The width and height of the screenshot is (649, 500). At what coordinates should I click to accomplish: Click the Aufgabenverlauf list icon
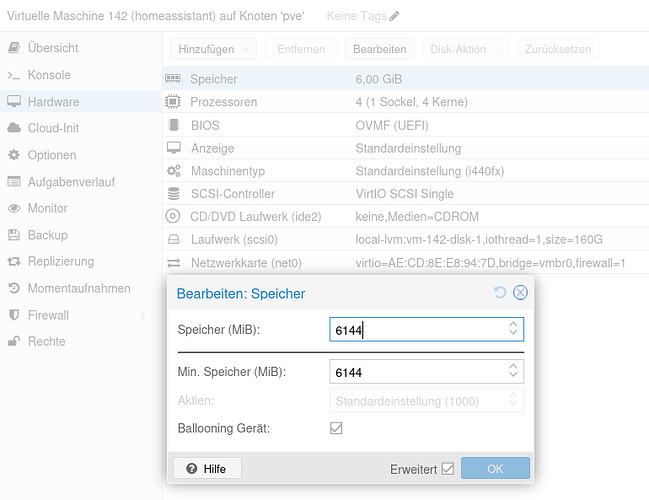(14, 182)
